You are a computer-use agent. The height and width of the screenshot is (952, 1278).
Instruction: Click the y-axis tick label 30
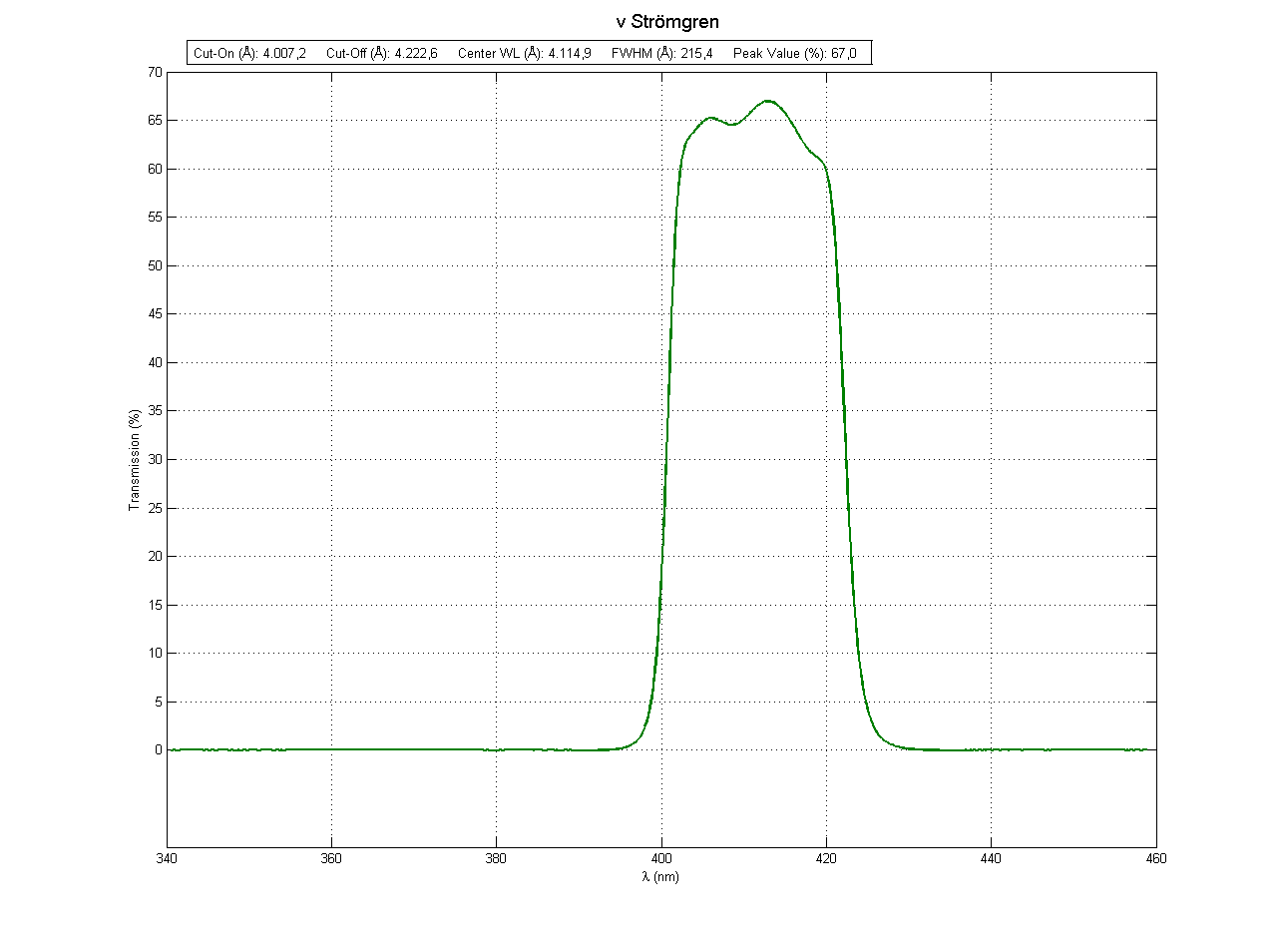pos(155,459)
